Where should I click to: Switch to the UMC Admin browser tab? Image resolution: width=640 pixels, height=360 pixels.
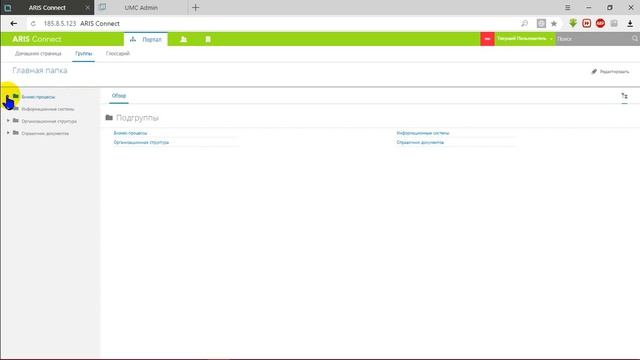(141, 7)
